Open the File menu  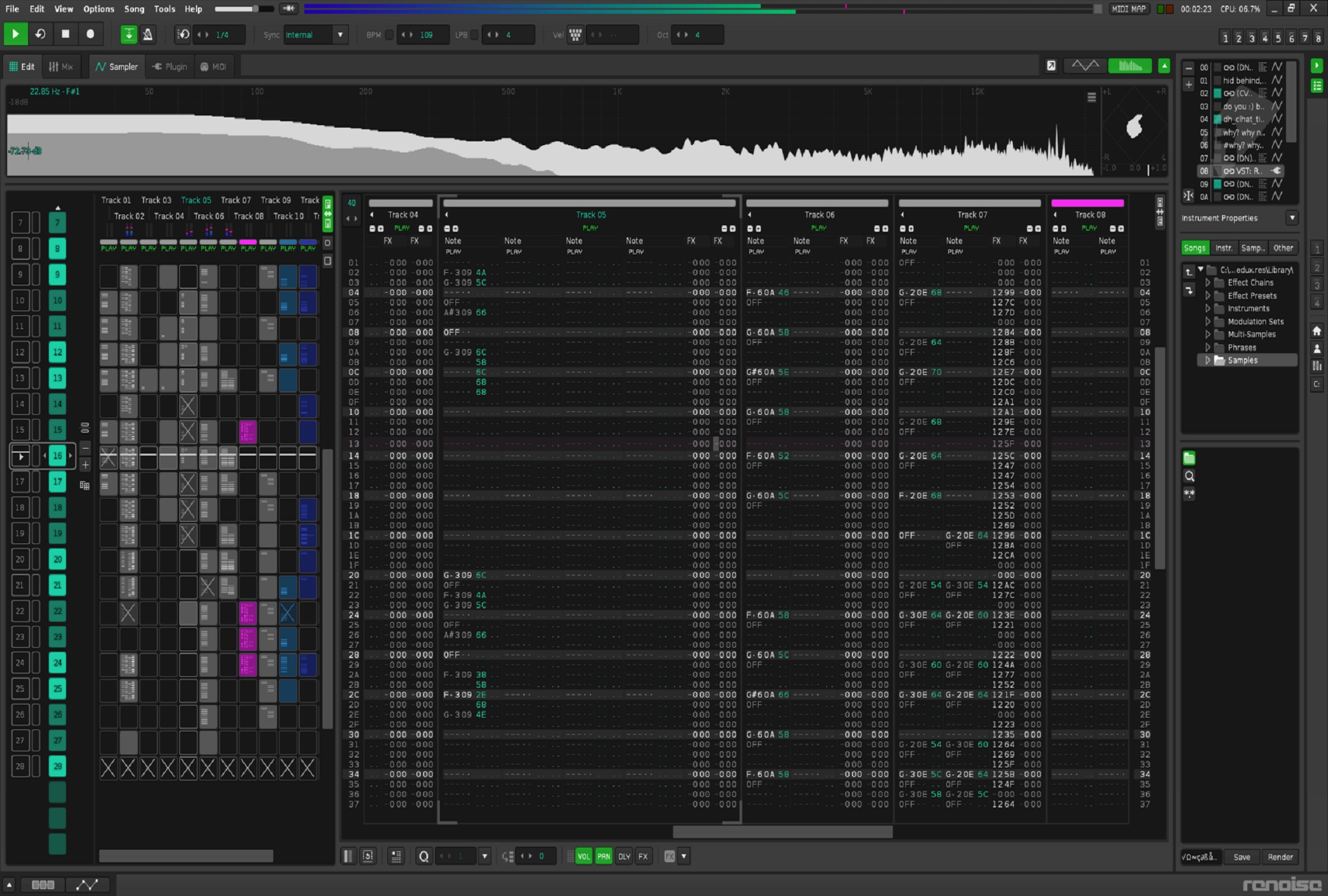click(12, 9)
